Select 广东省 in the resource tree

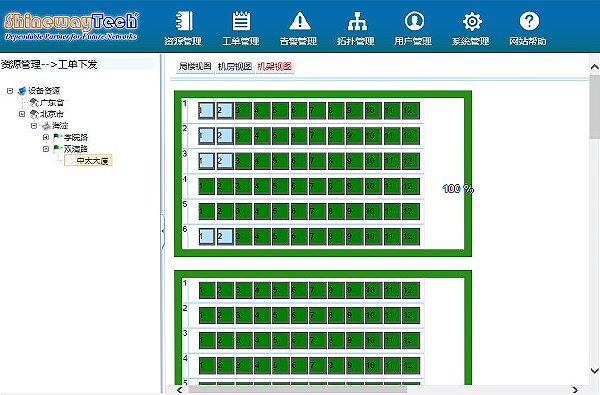(x=52, y=103)
